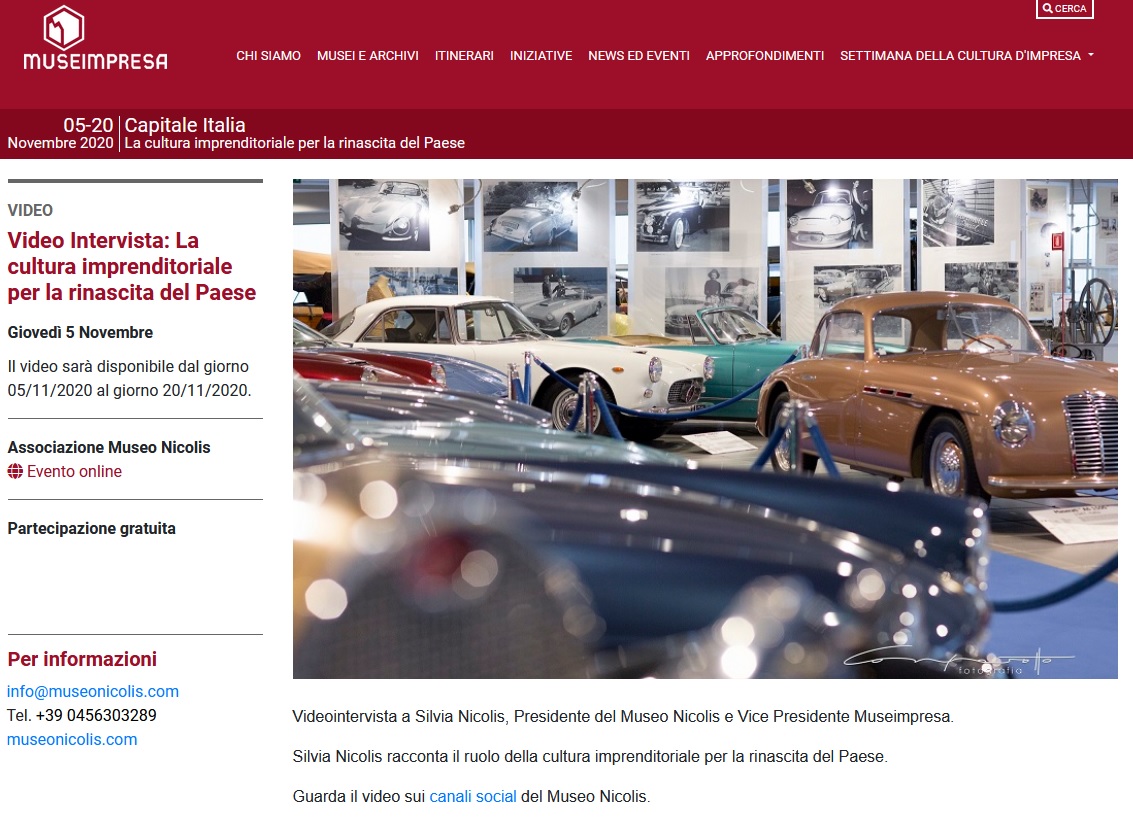Follow the canali social link
The image size is (1133, 829).
pos(473,796)
